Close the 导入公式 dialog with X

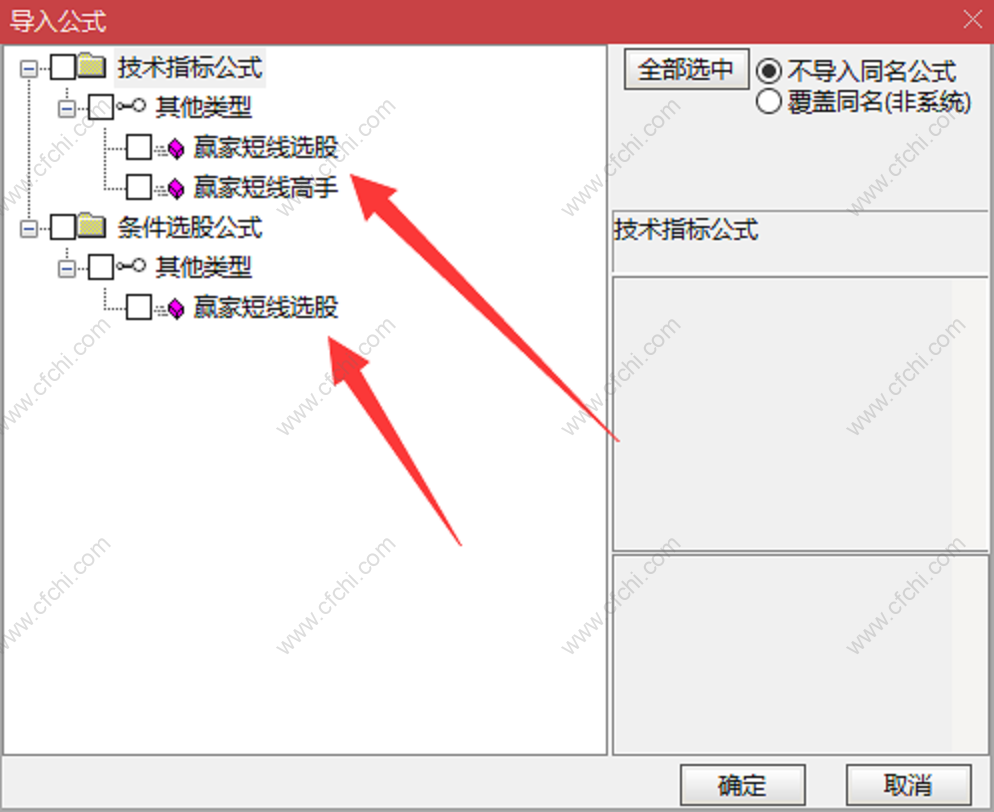[x=972, y=19]
